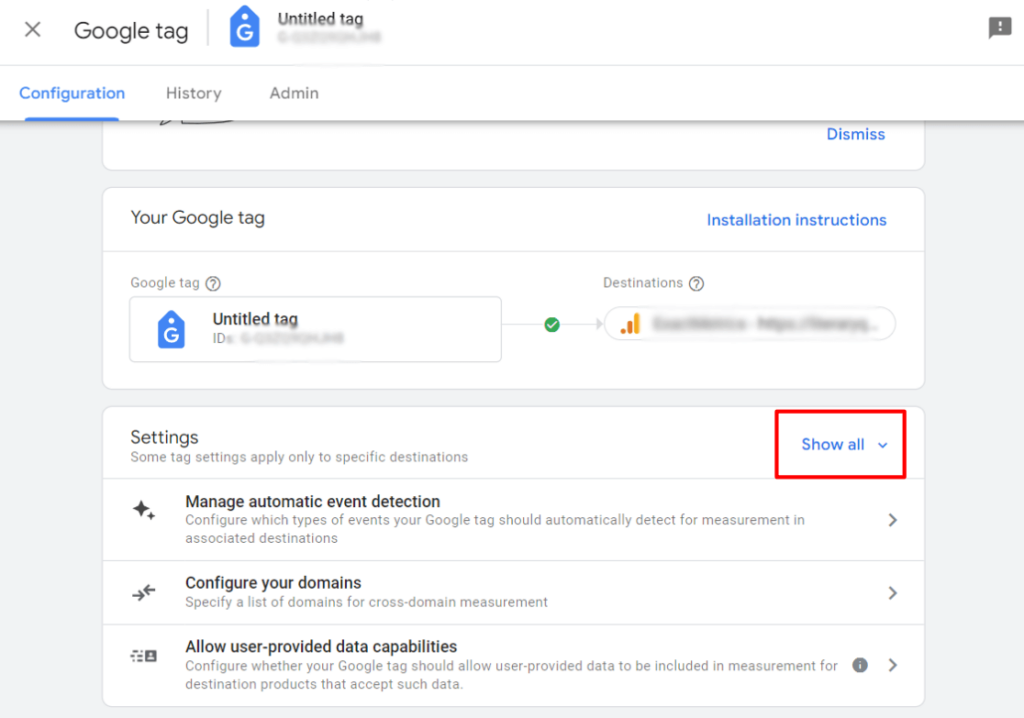This screenshot has width=1024, height=718.
Task: Click the cross-domain arrows icon for Configure your domains
Action: (x=145, y=591)
